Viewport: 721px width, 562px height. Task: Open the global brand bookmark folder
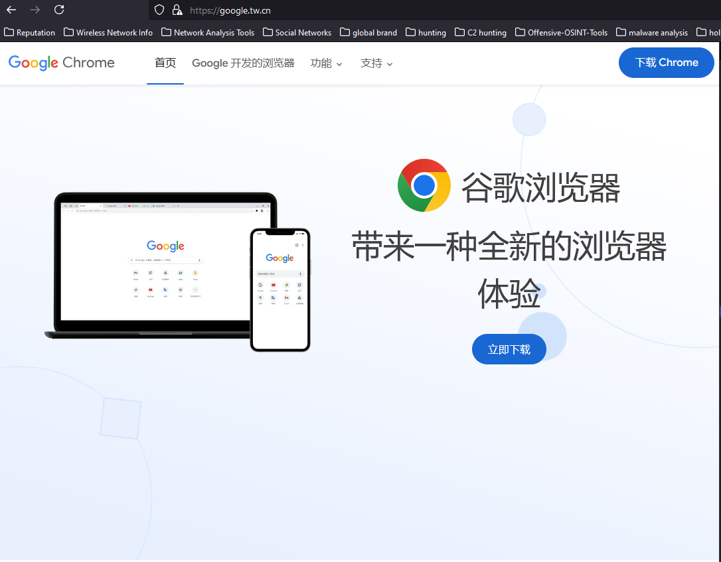coord(368,33)
